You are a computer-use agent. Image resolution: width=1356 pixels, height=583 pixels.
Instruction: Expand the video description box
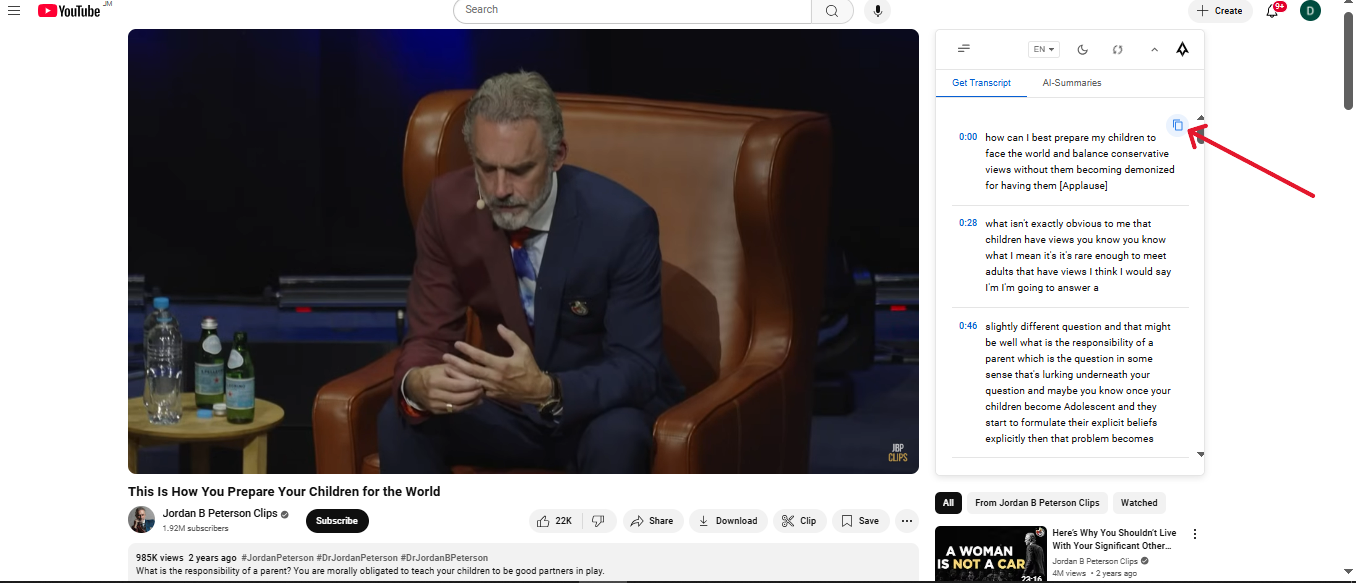pos(523,563)
